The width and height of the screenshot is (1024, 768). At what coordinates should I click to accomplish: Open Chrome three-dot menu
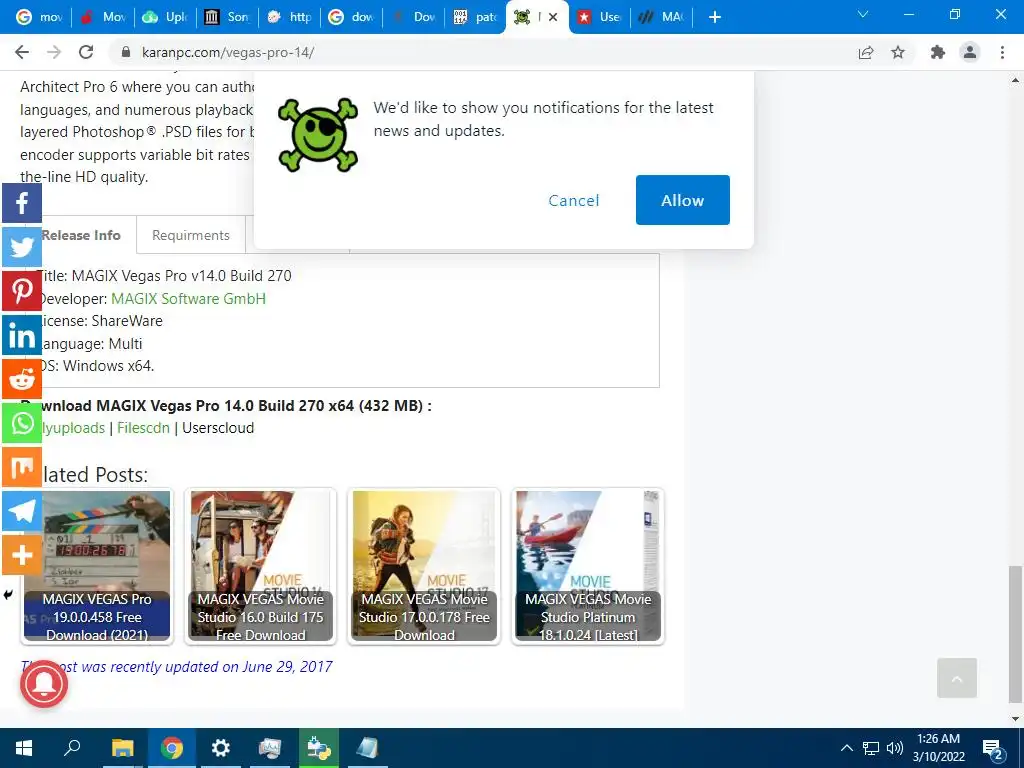click(x=1002, y=52)
